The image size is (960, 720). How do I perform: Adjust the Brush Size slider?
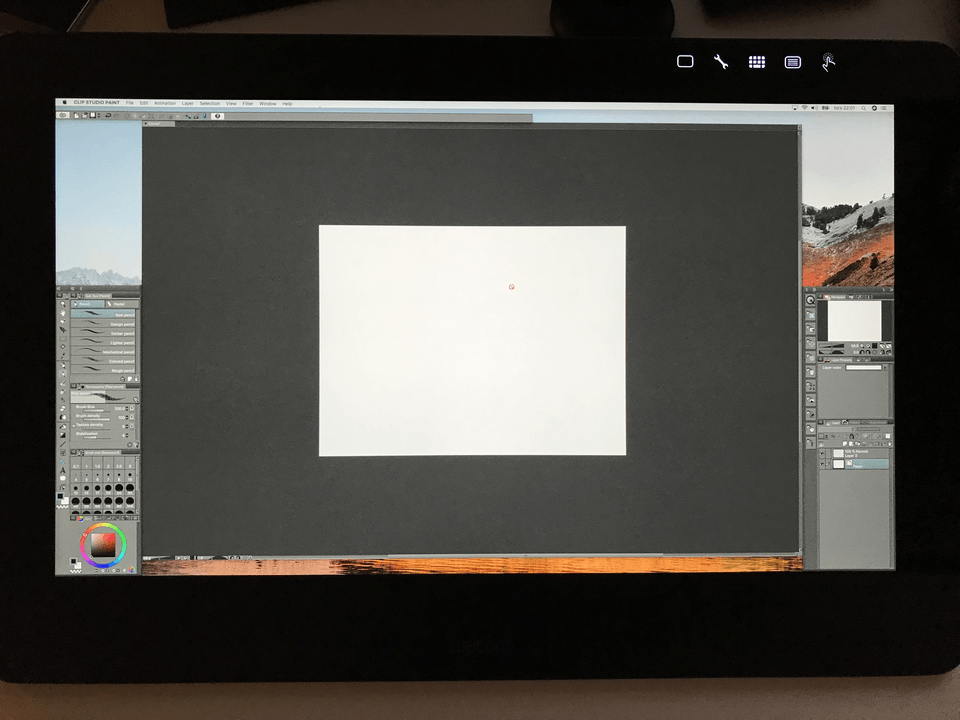point(95,410)
